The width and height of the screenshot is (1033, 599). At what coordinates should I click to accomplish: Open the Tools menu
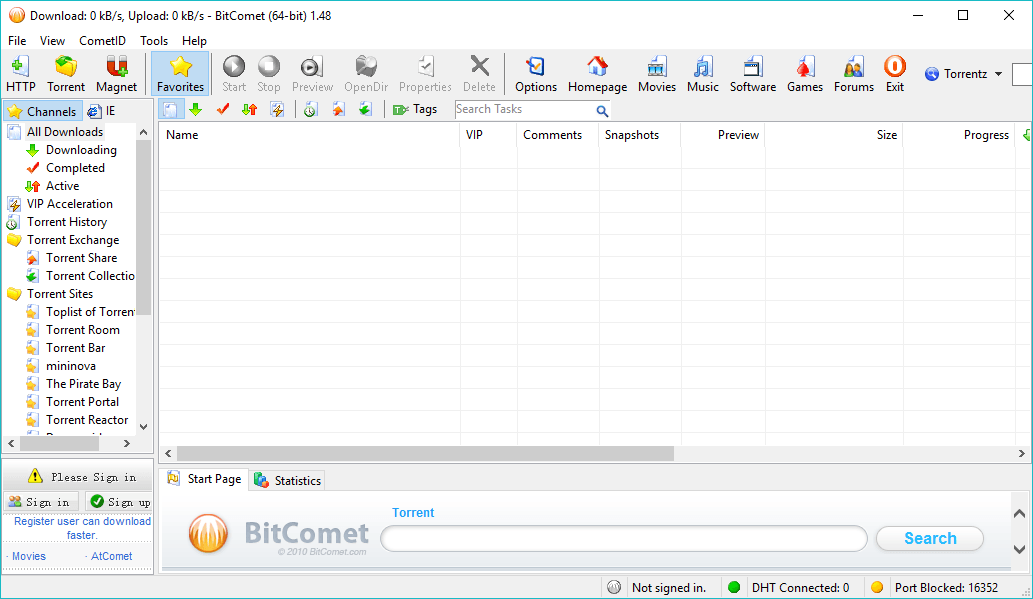tap(153, 40)
